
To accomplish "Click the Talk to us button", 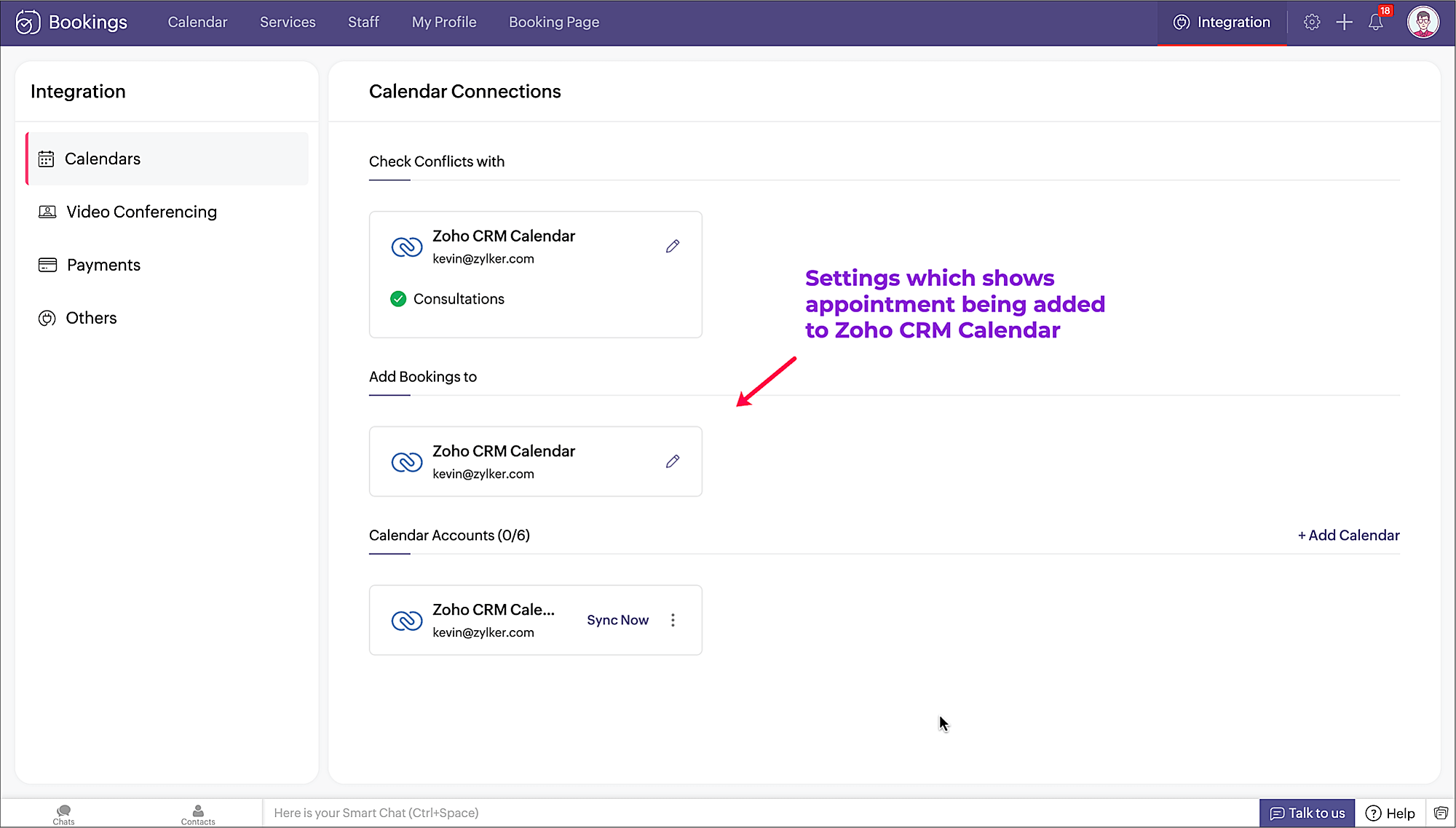I will [1307, 813].
